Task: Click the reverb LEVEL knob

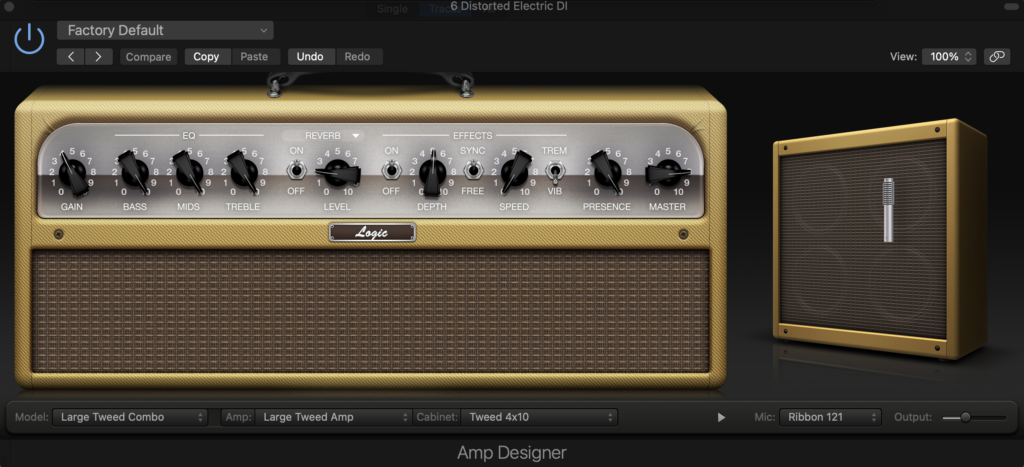Action: click(338, 173)
